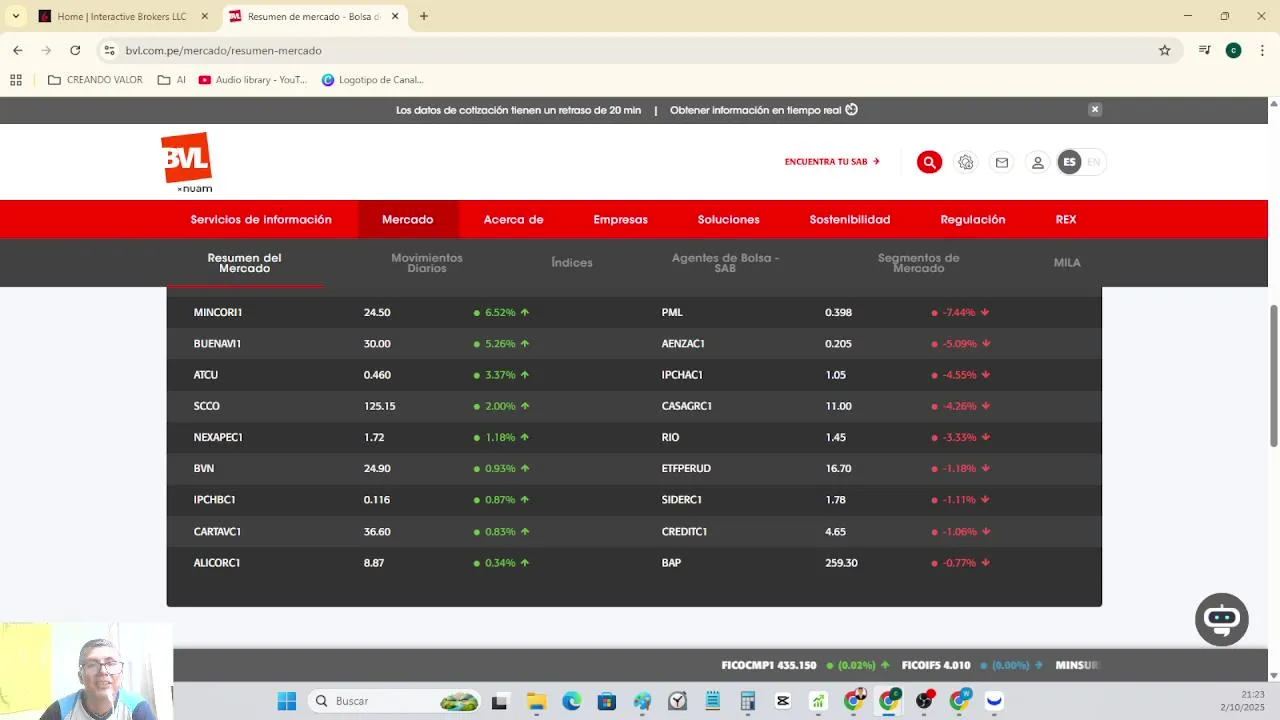Click the BAP stock ticker

point(671,563)
